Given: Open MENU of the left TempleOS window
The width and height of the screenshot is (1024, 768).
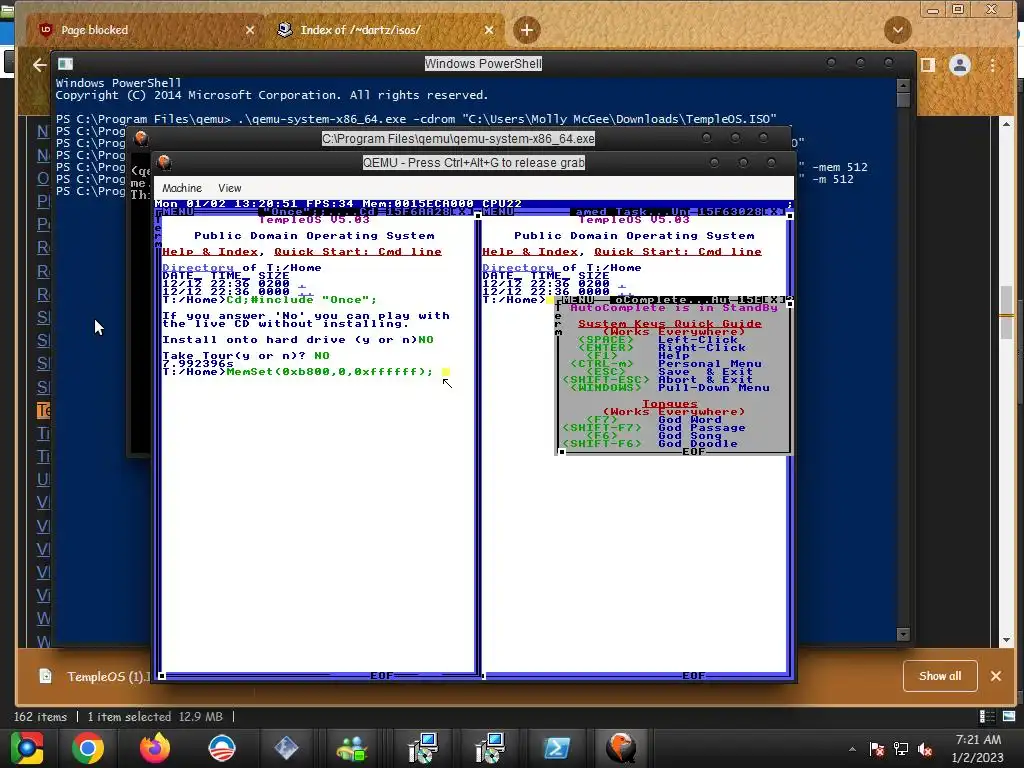Looking at the screenshot, I should tap(177, 212).
